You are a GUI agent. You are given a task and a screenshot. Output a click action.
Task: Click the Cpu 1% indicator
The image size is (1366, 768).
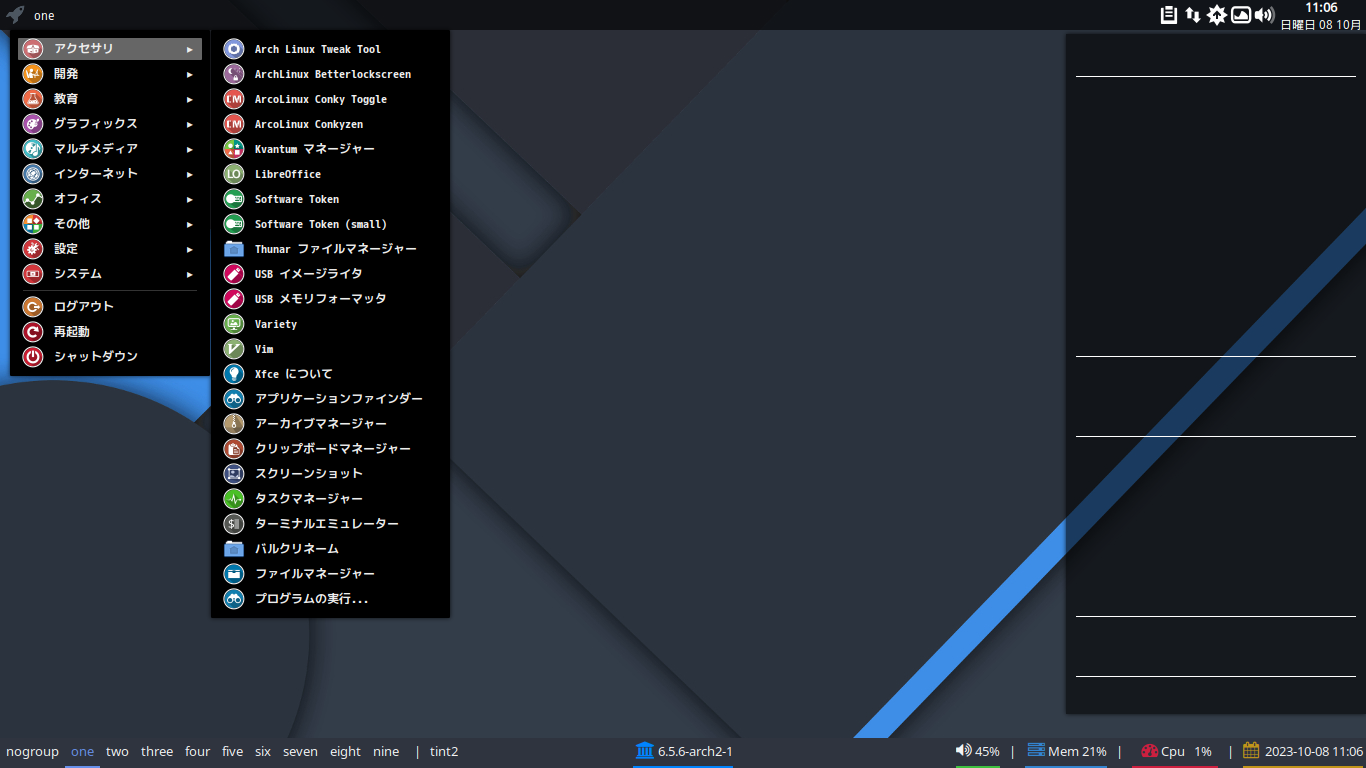[1176, 751]
